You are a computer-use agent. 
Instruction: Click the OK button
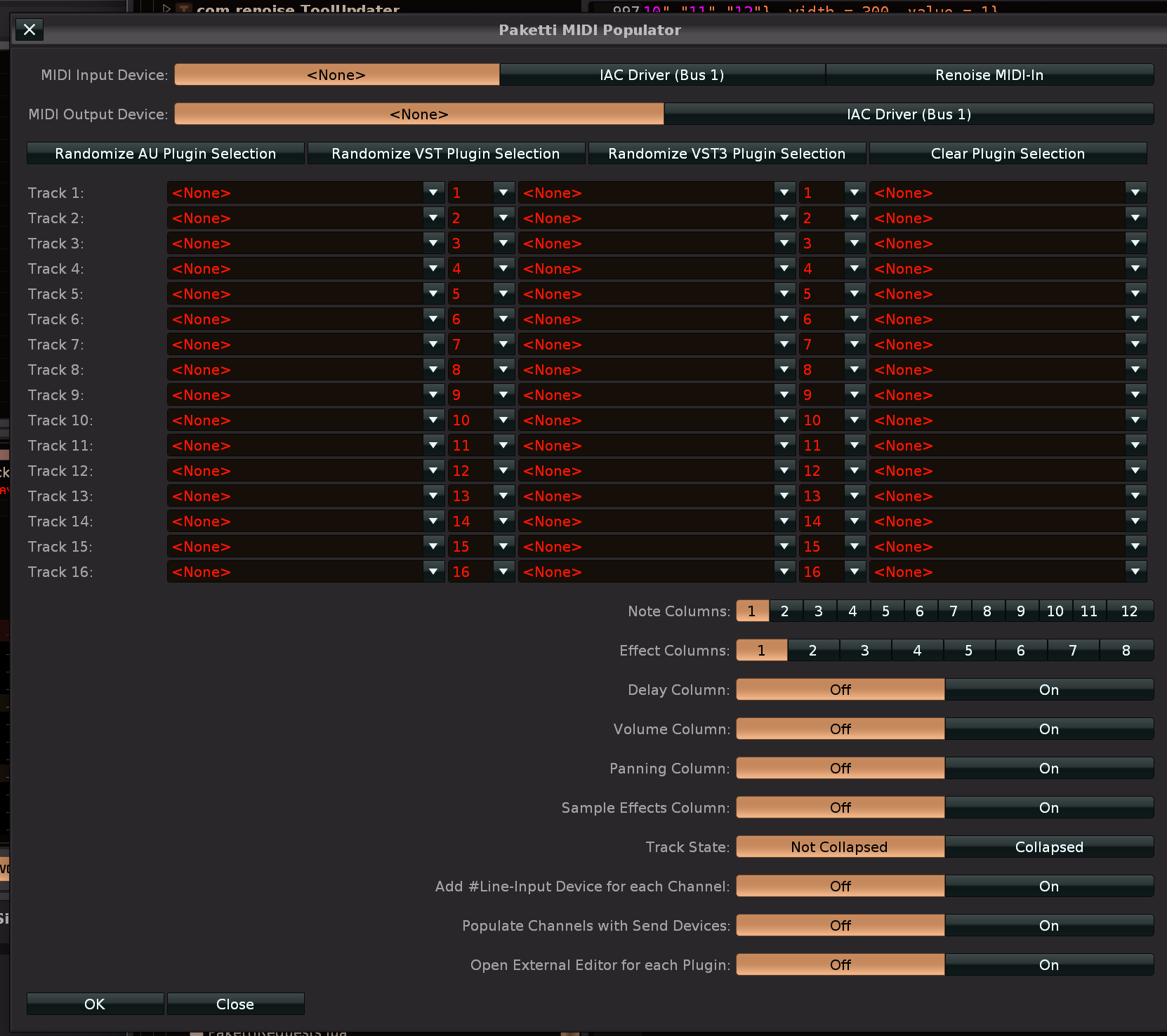click(x=95, y=1004)
